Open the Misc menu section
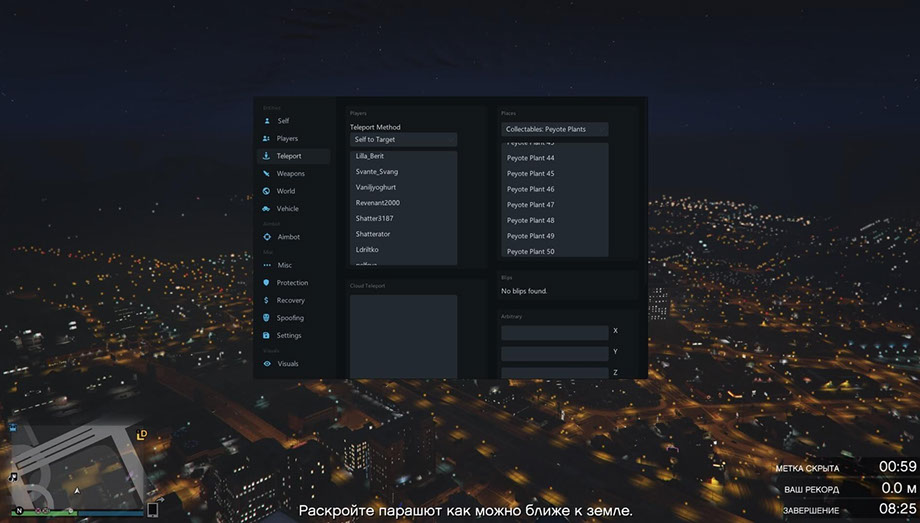Image resolution: width=920 pixels, height=523 pixels. point(284,265)
